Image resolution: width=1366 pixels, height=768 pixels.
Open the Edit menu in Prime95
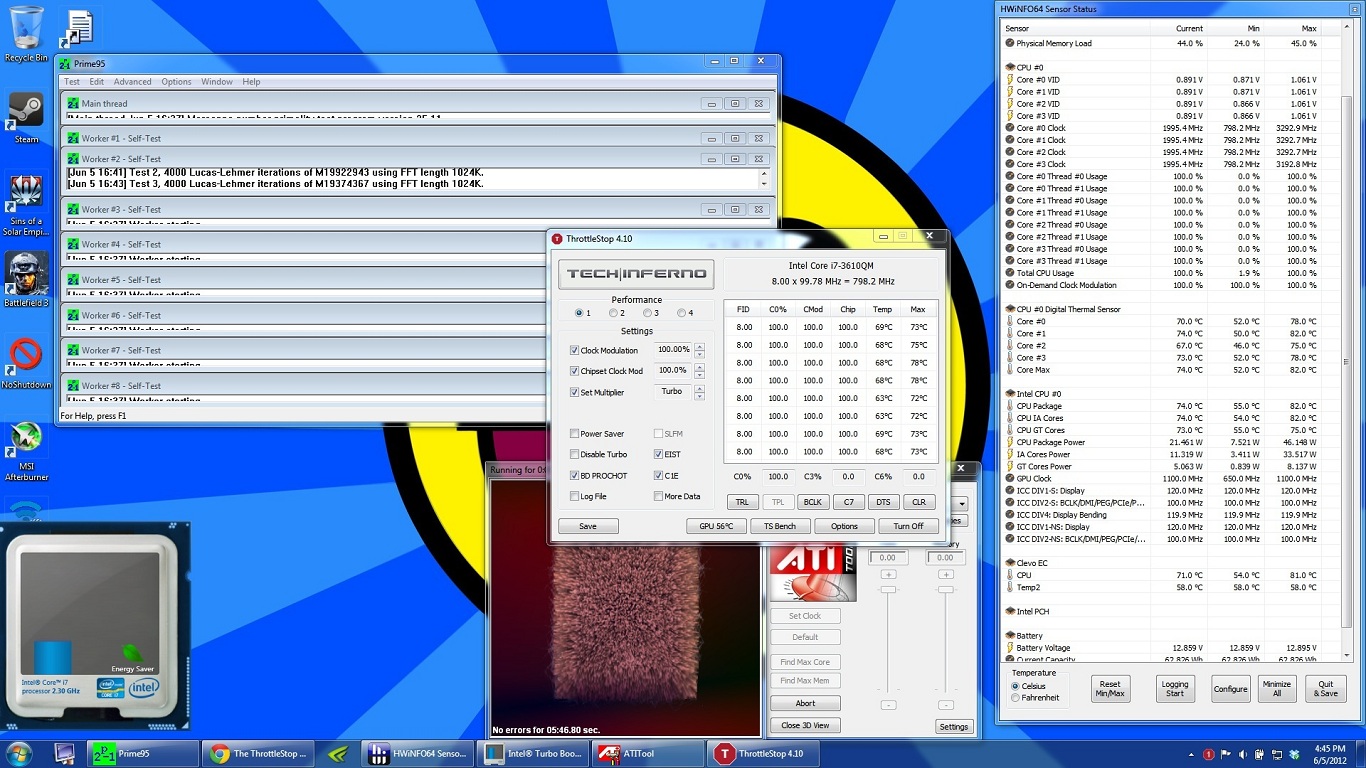[96, 82]
